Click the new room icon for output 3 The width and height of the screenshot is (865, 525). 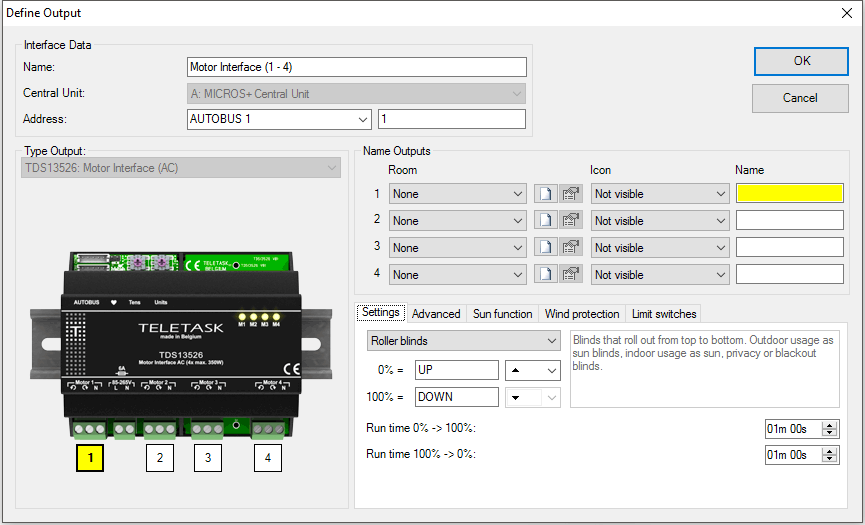546,248
